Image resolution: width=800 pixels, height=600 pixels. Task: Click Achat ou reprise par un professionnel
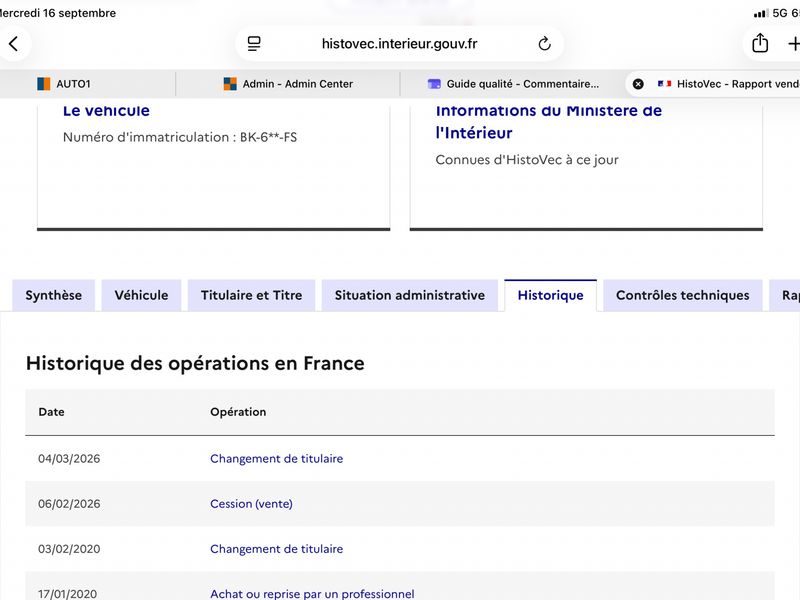tap(312, 594)
